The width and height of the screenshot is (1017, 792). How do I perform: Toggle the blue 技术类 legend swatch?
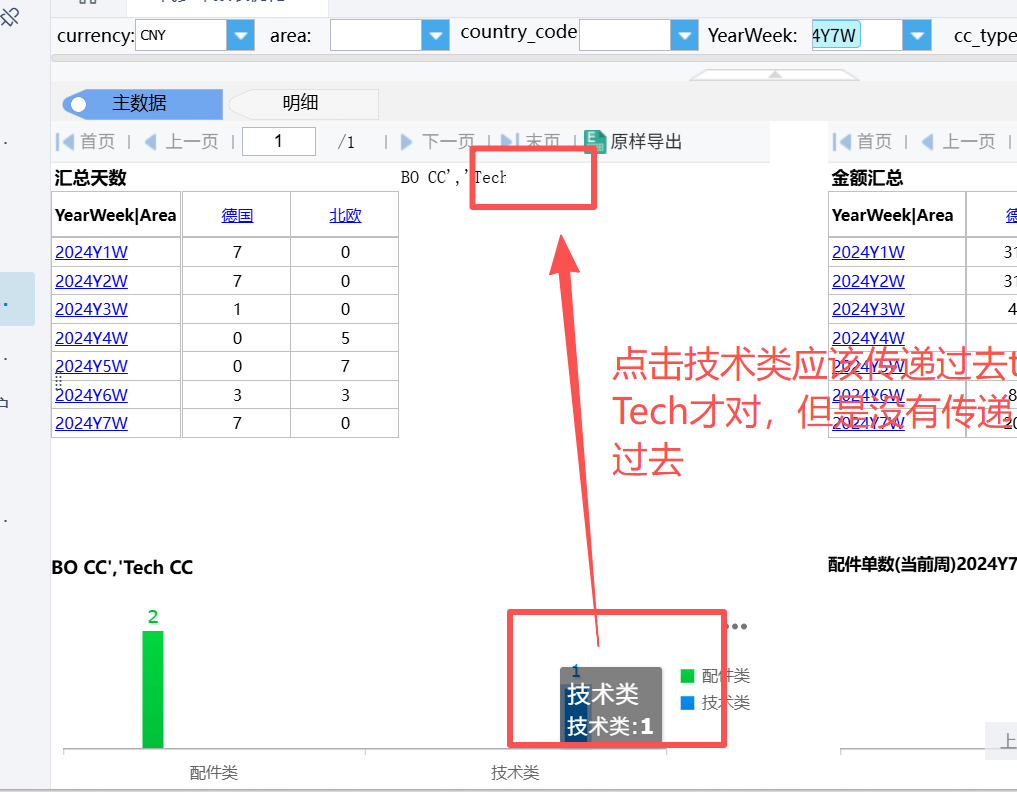pos(688,702)
